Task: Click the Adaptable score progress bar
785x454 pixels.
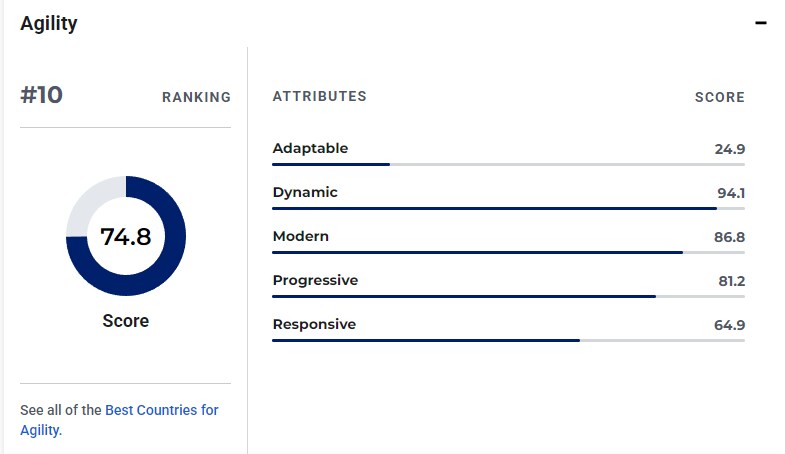Action: [x=508, y=164]
